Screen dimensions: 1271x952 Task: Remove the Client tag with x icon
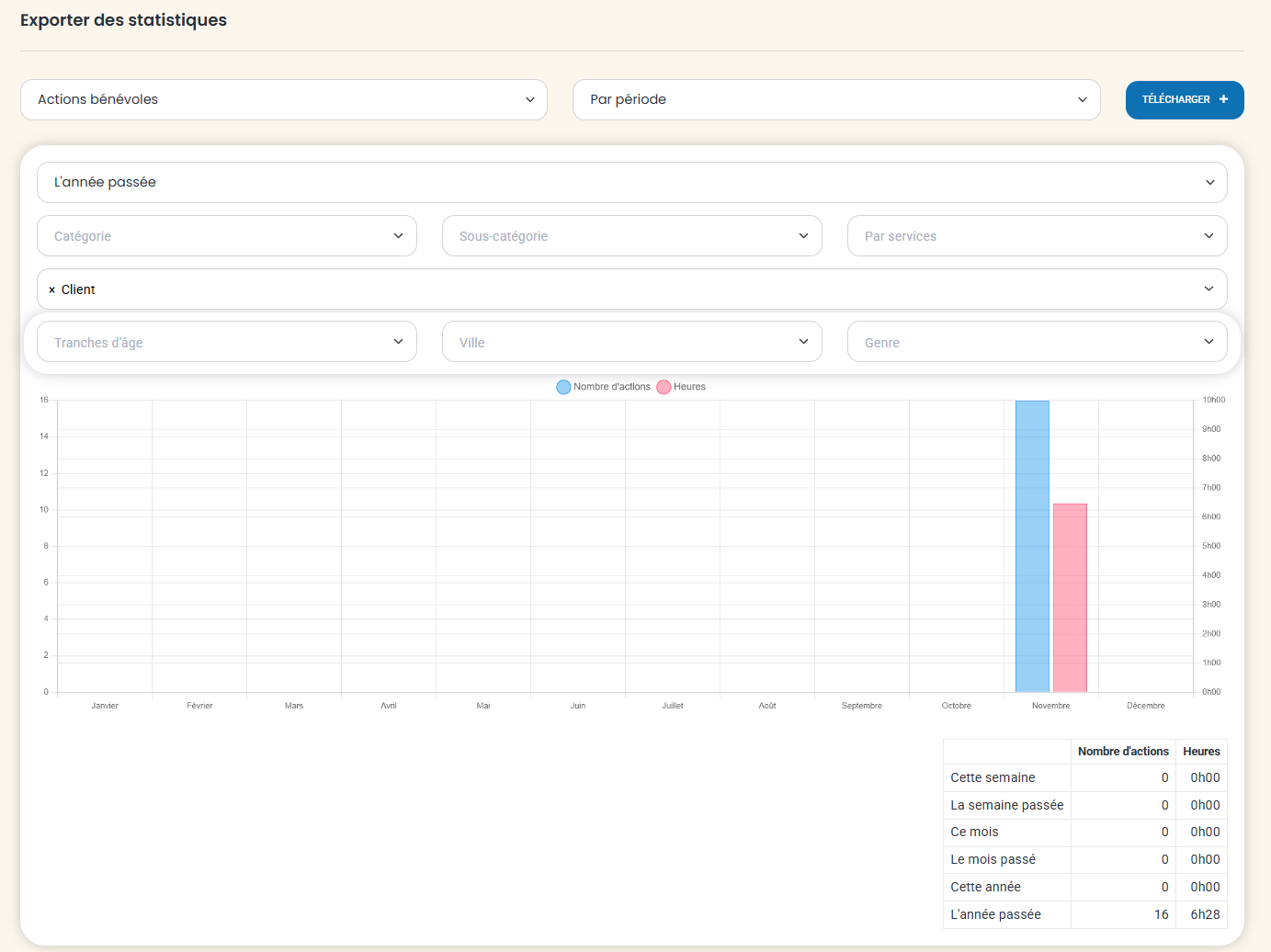[52, 289]
